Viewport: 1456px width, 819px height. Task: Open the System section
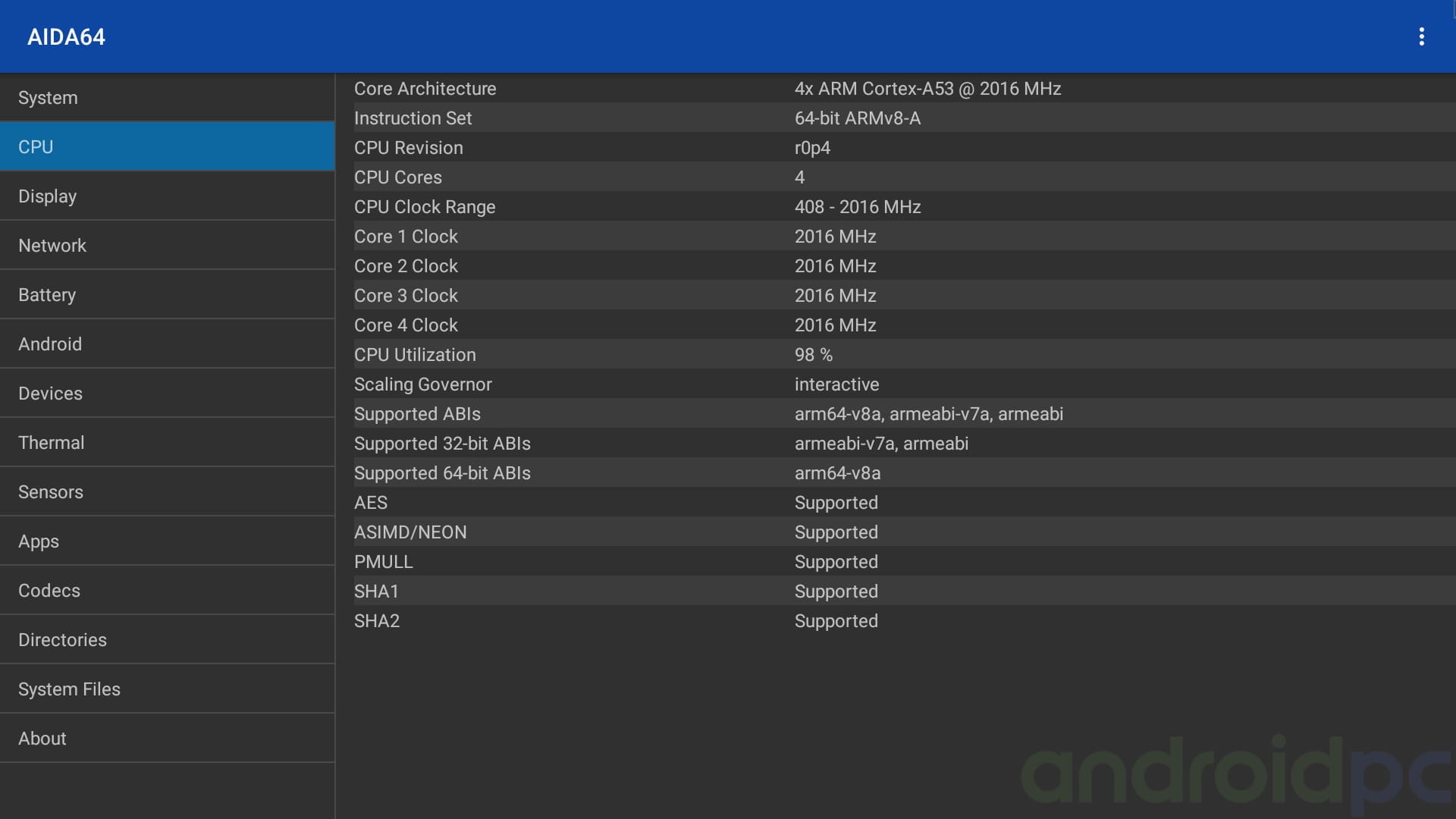[x=167, y=98]
